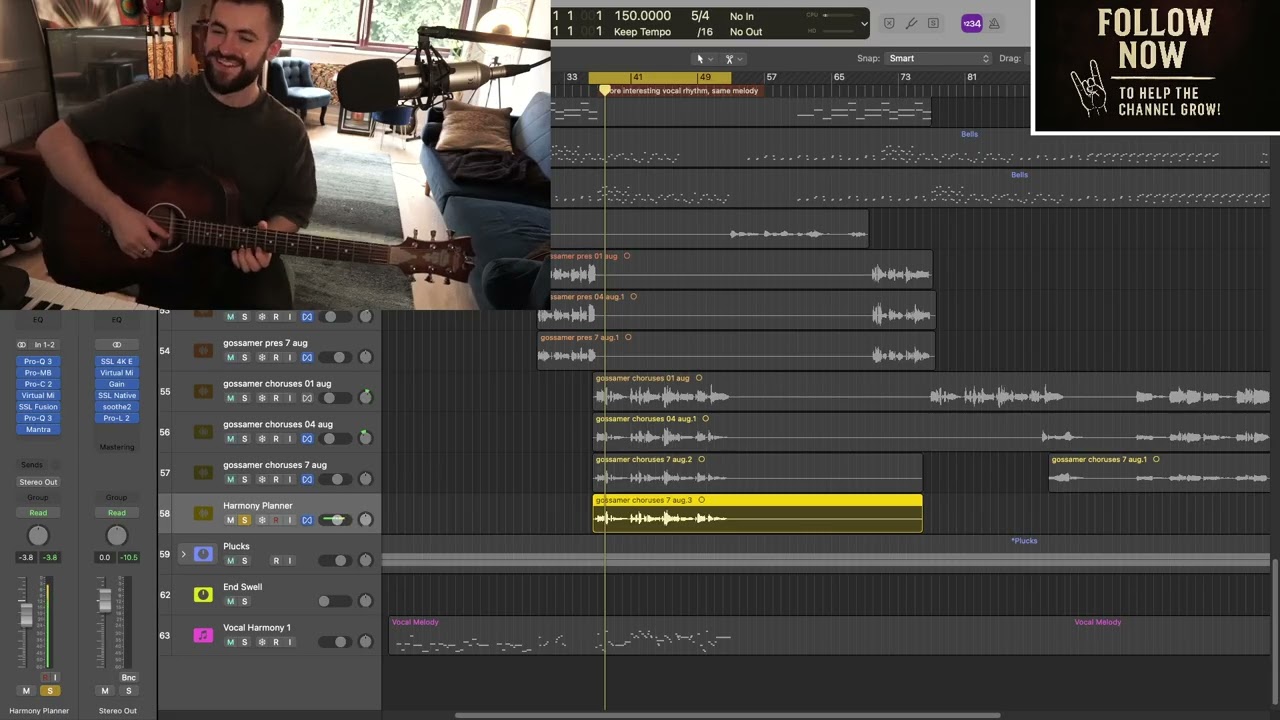Select the Scissors tool in the toolbar
This screenshot has height=720, width=1280.
730,59
